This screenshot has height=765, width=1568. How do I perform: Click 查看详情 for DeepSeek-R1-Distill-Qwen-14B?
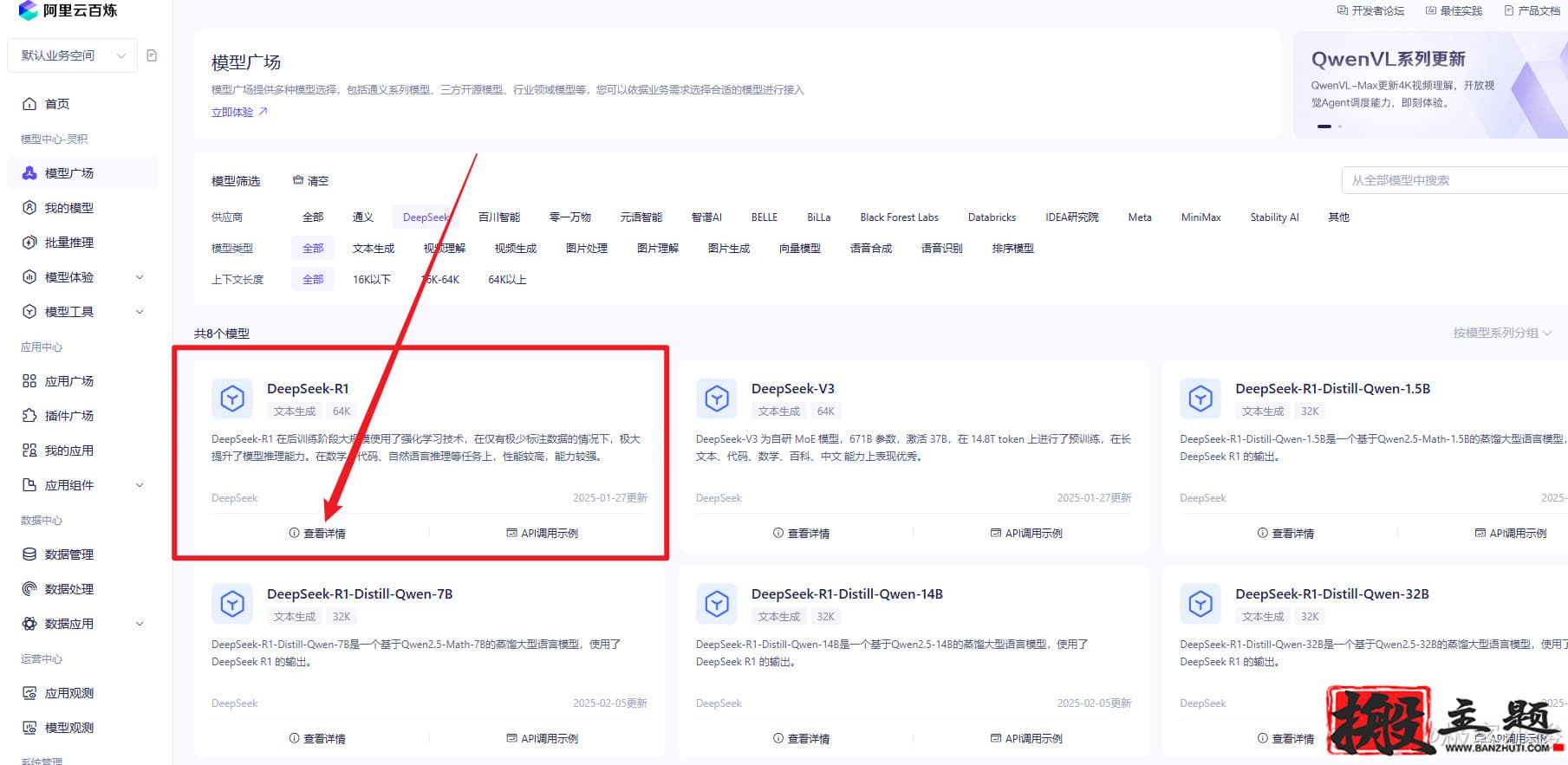point(802,739)
